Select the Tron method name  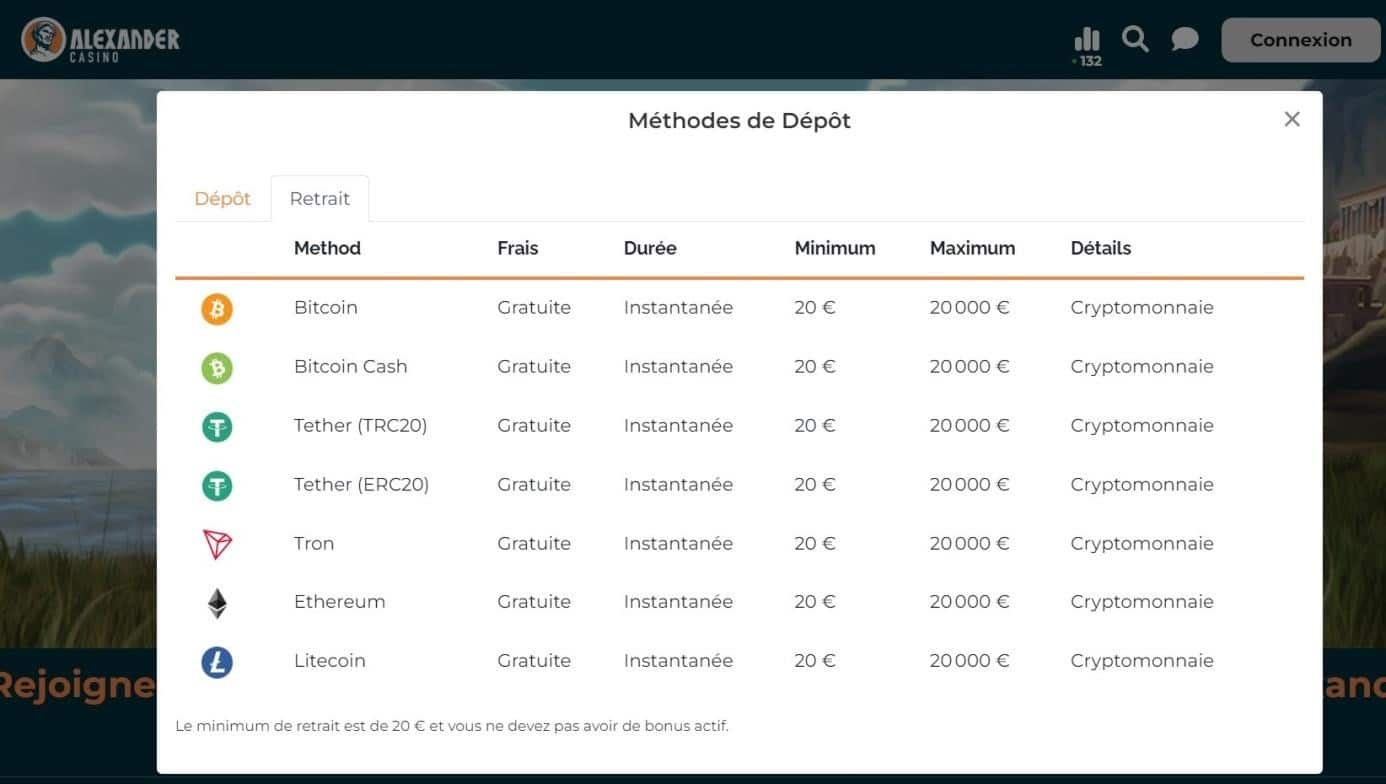[314, 543]
